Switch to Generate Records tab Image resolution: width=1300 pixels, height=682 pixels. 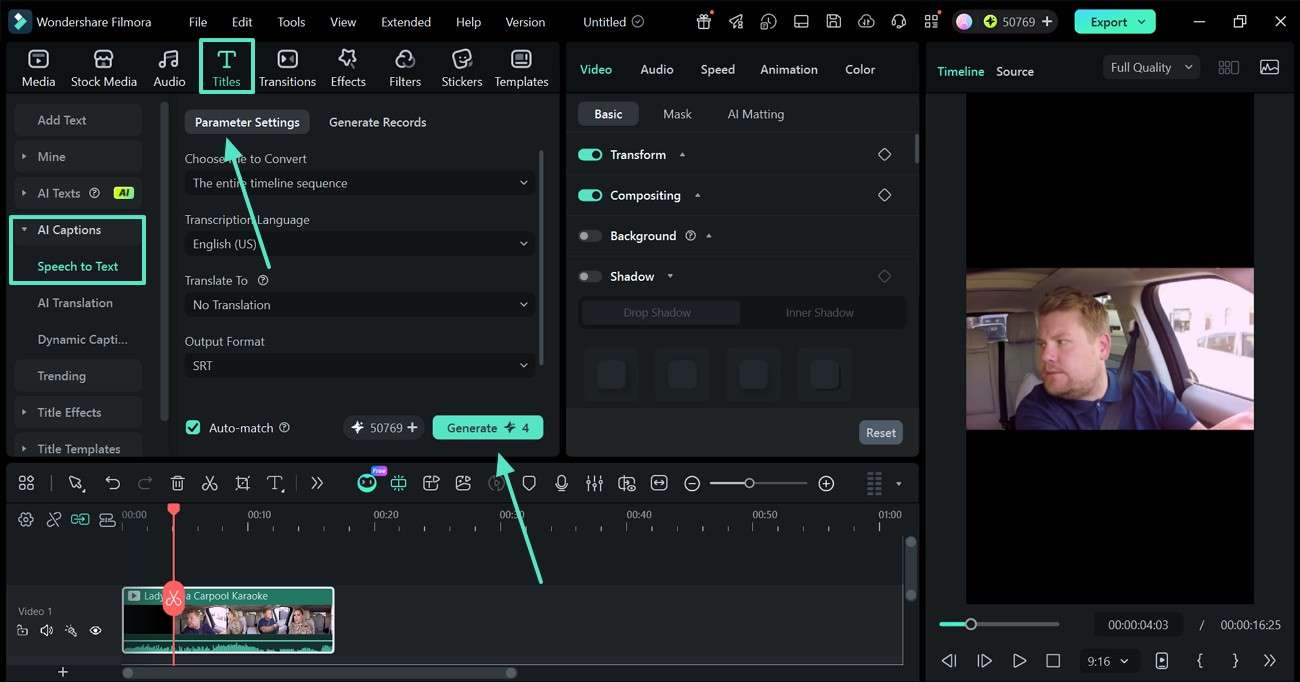click(x=377, y=122)
